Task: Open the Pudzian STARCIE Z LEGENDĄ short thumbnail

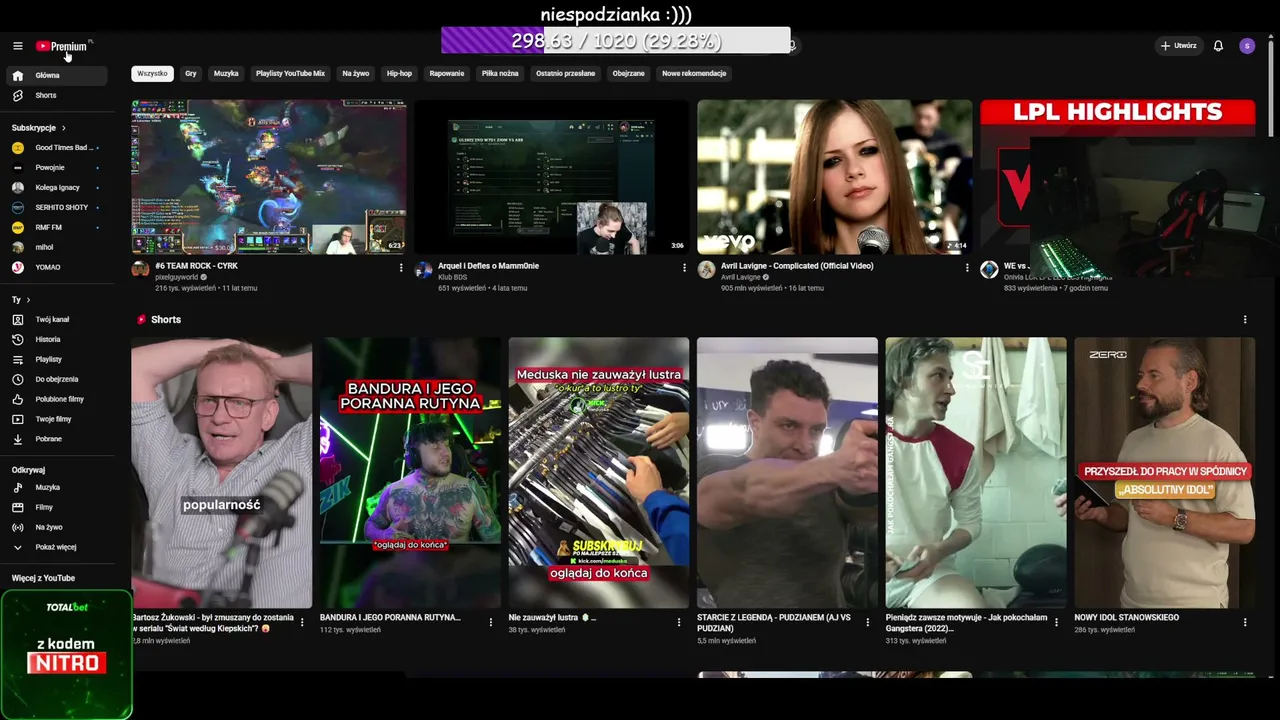Action: [787, 473]
